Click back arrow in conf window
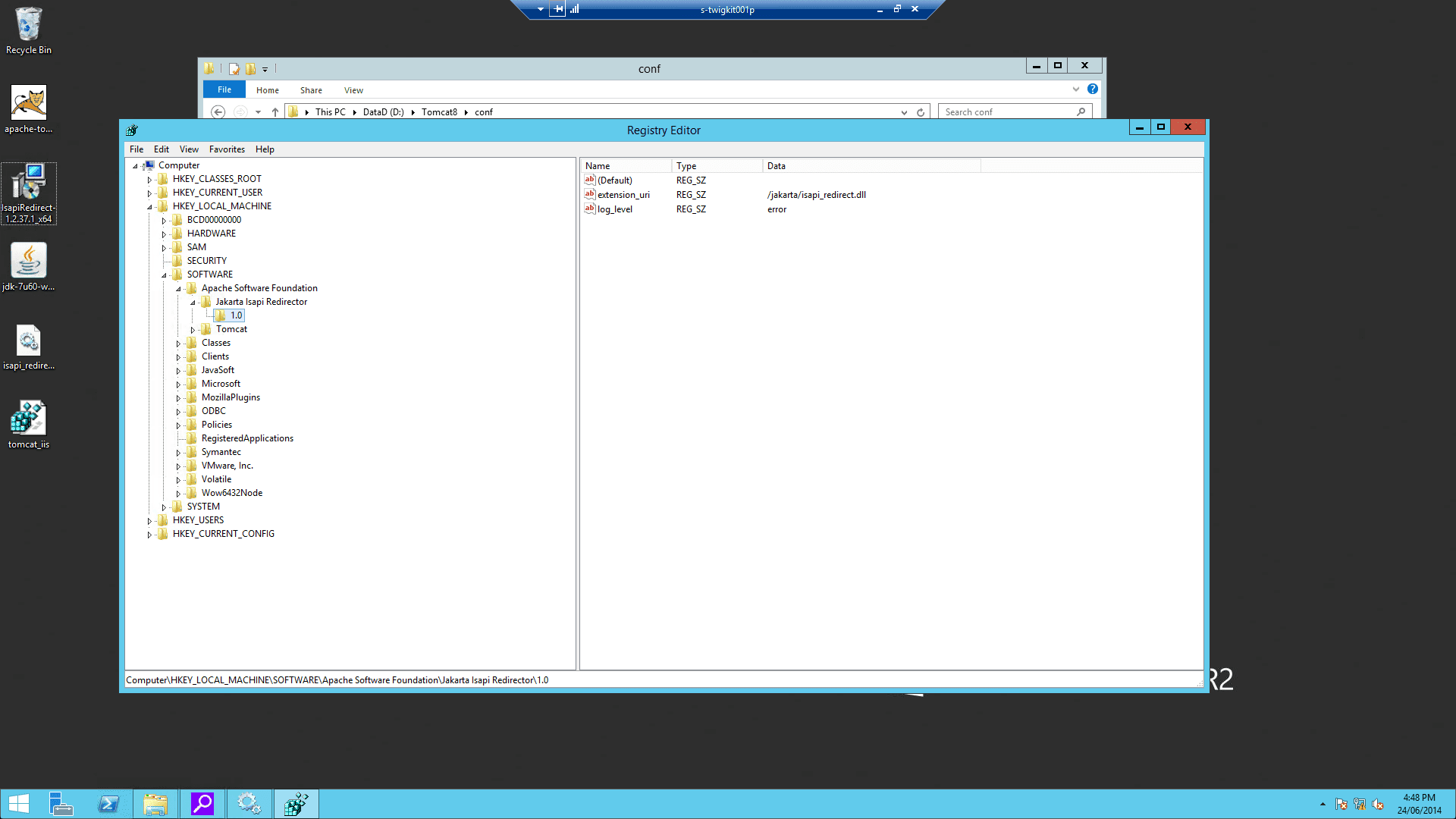Screen dimensions: 1456x819 click(x=218, y=112)
